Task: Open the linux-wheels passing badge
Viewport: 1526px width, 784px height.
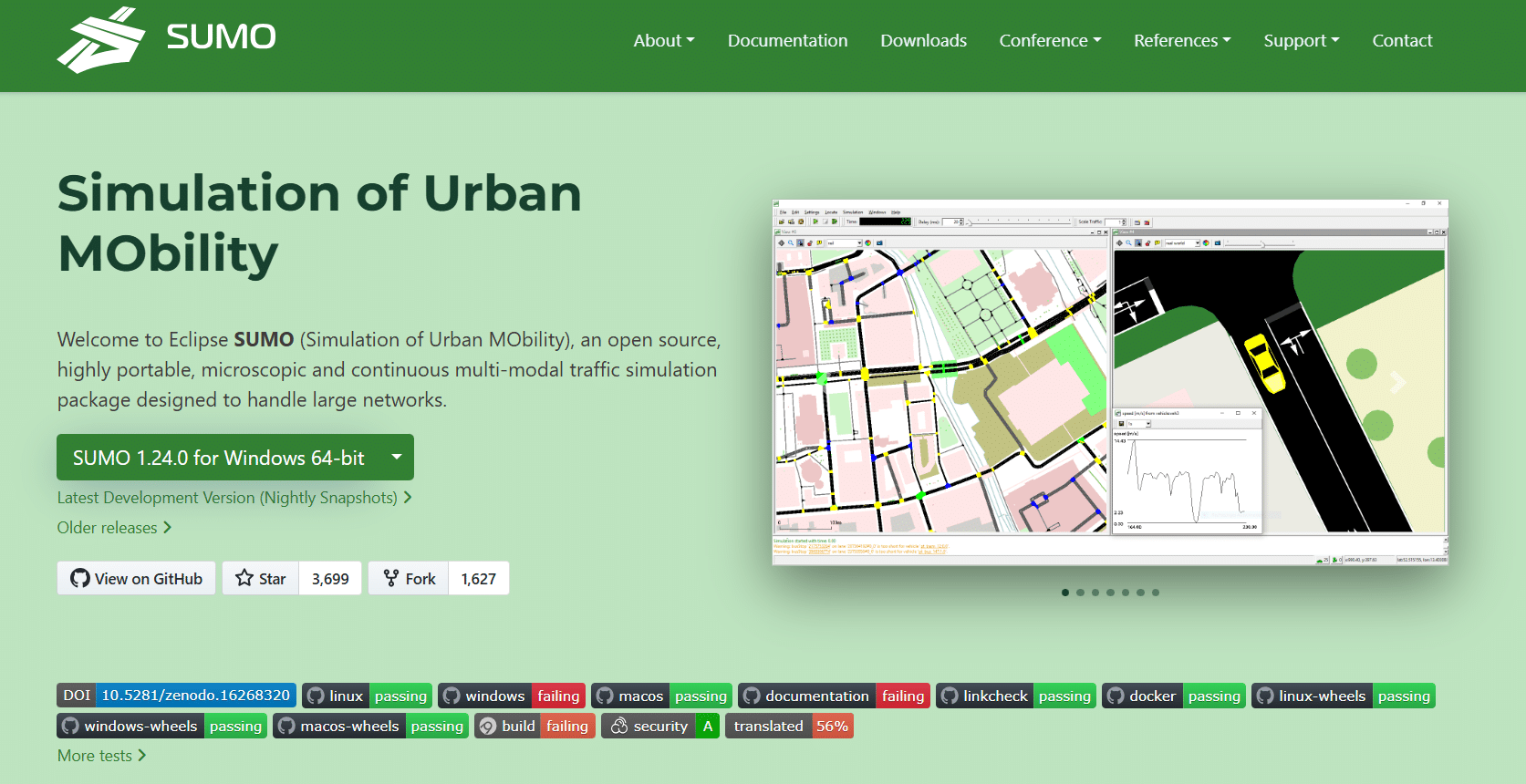Action: tap(1344, 696)
